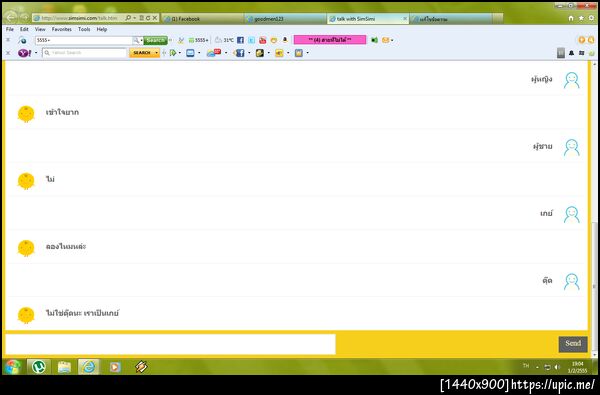The height and width of the screenshot is (395, 600).
Task: Click the user avatar beside ตุ๊ด
Action: [x=572, y=281]
